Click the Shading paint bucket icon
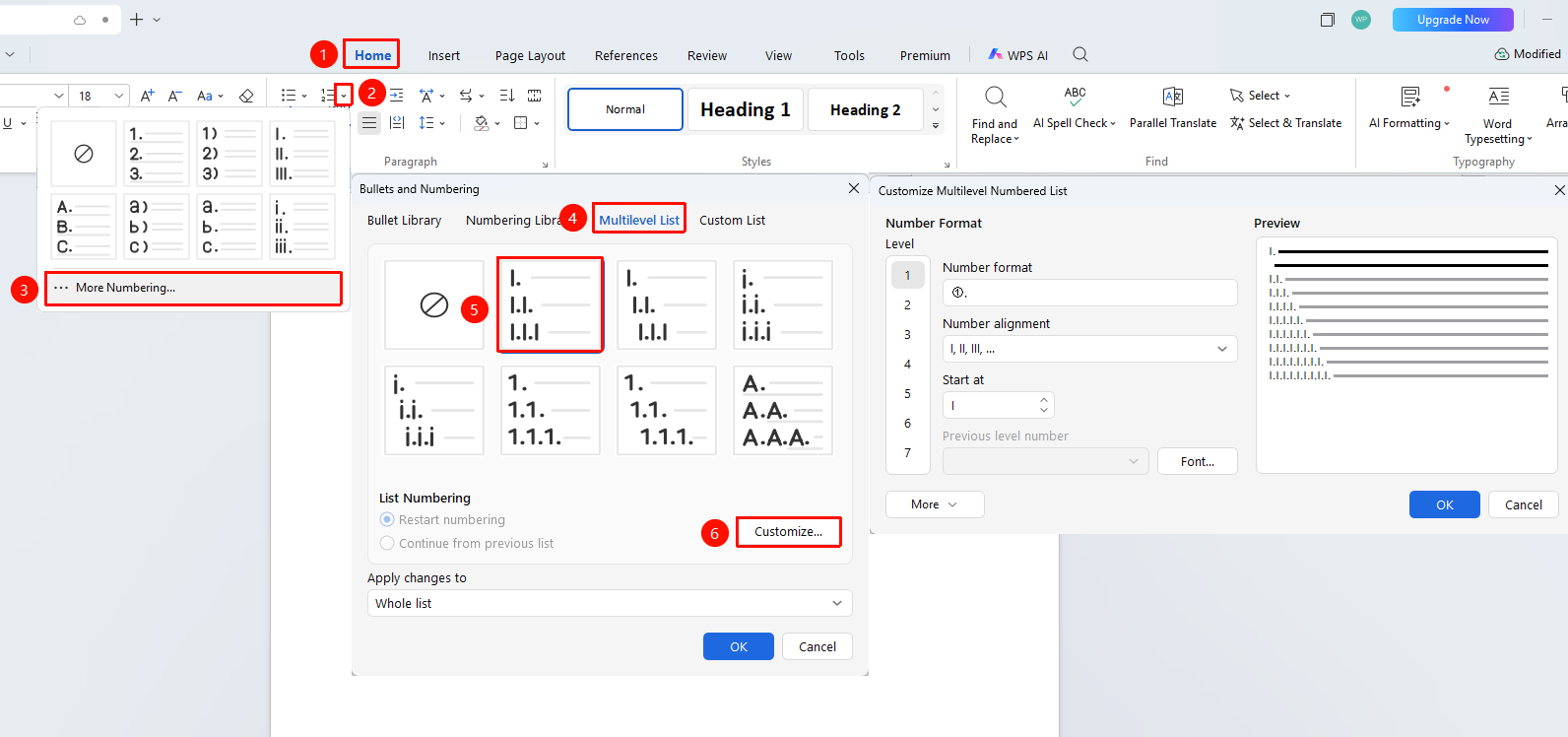Screen dimensions: 1568x737 click(x=482, y=123)
